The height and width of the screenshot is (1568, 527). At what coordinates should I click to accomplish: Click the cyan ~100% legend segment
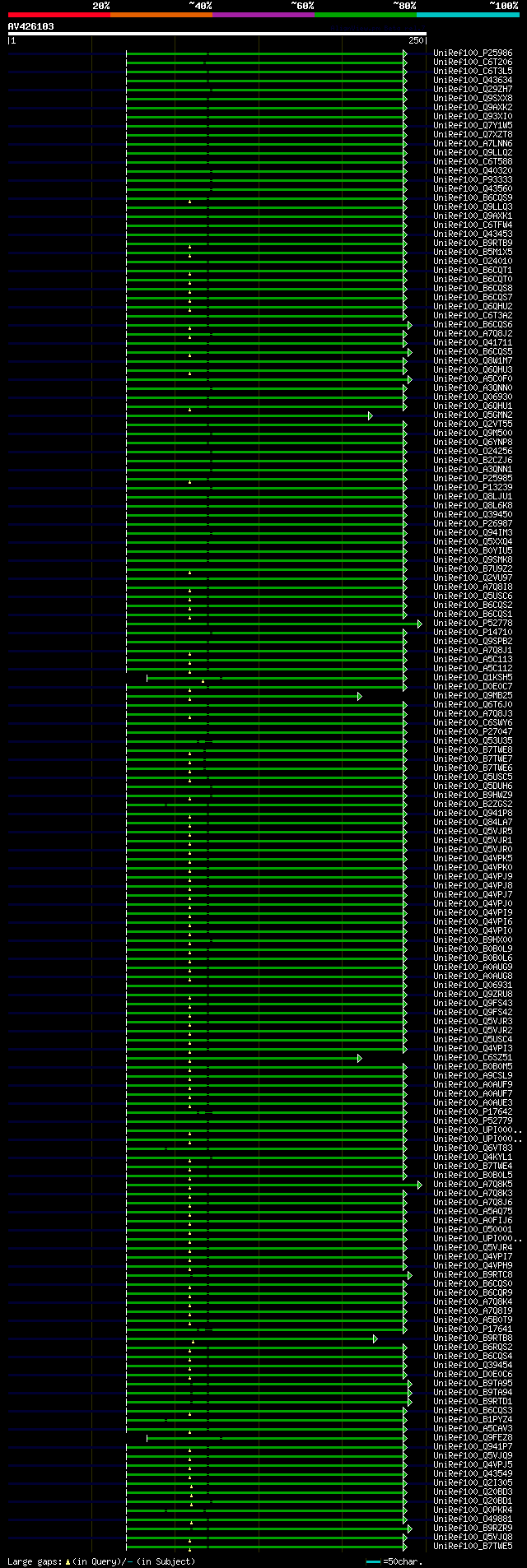click(x=468, y=15)
